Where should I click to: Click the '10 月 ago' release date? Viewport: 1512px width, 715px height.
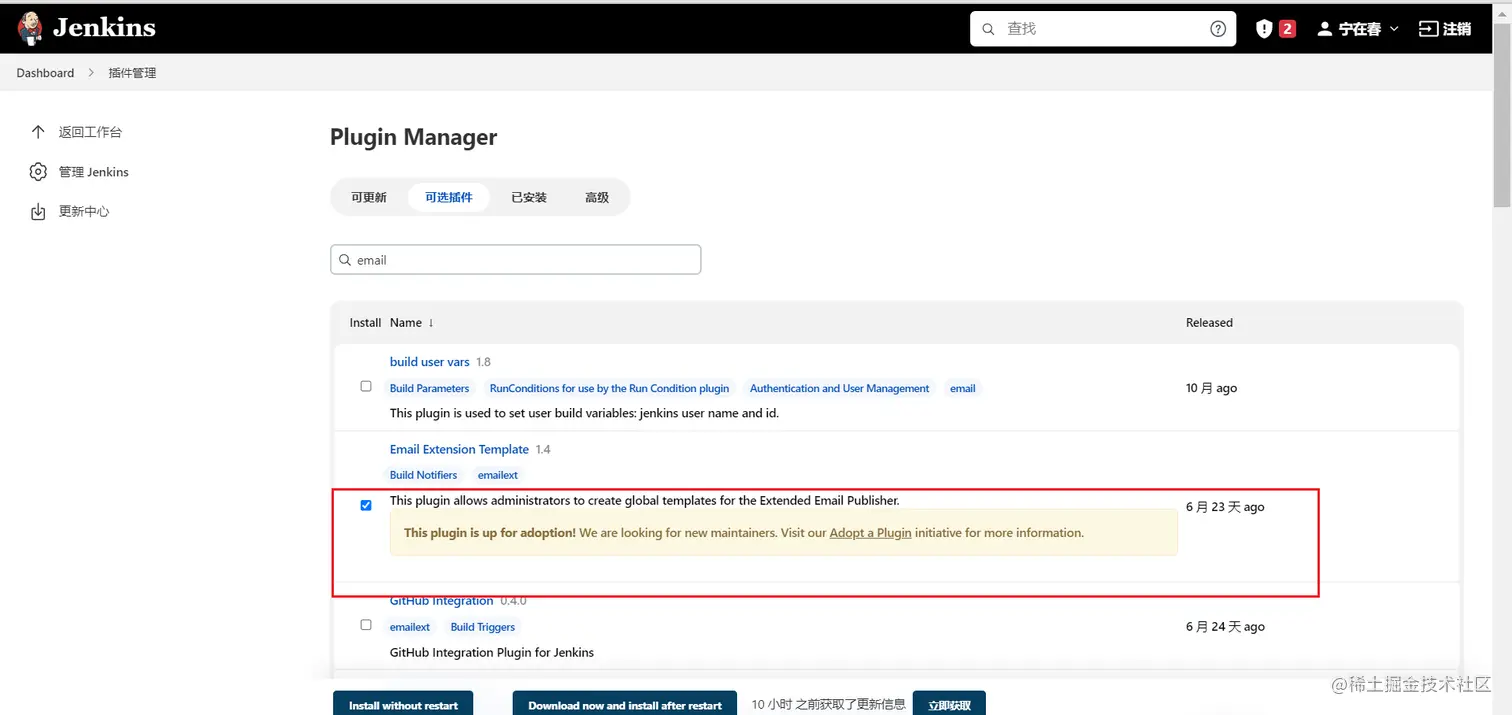1211,388
